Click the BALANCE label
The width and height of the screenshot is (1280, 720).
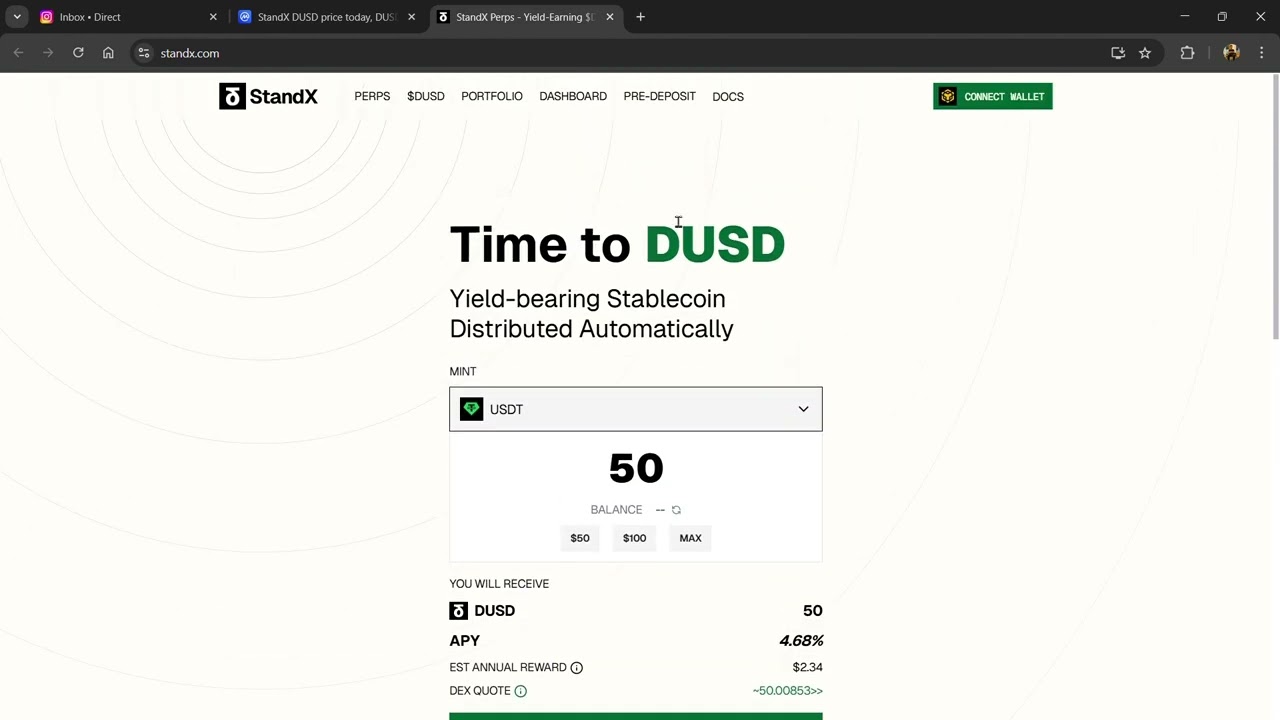616,510
